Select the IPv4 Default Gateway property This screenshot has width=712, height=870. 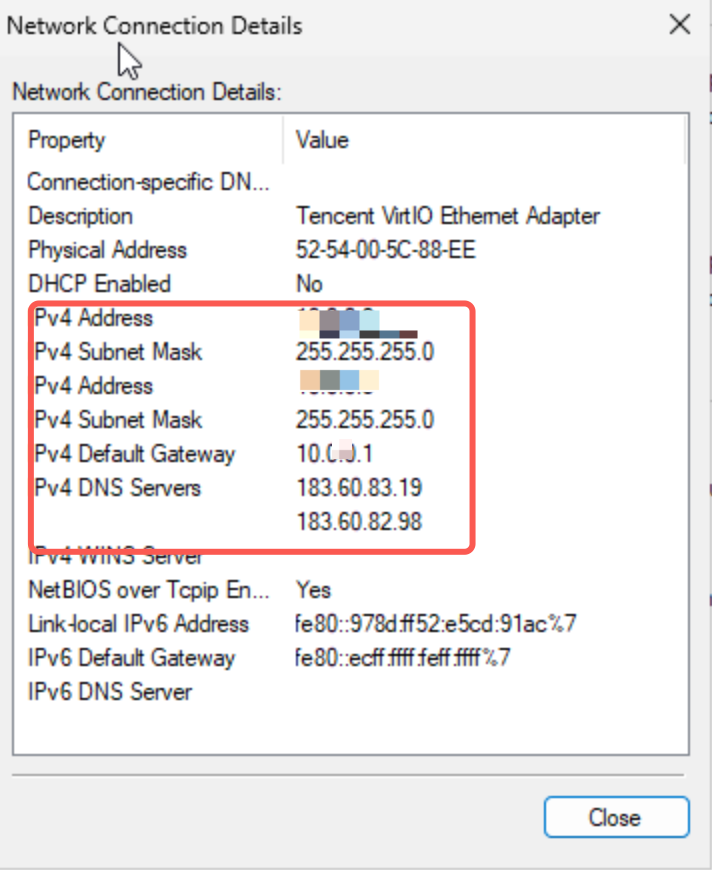134,454
